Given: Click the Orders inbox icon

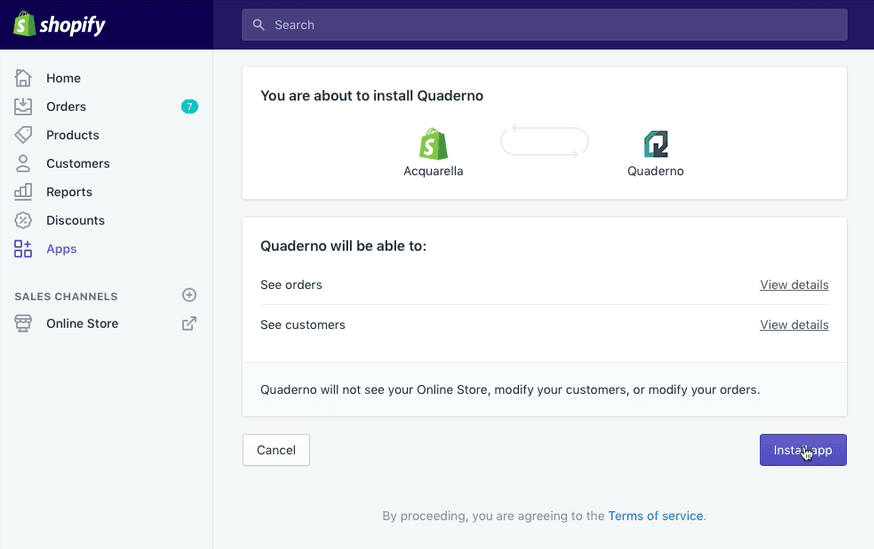Looking at the screenshot, I should tap(23, 106).
